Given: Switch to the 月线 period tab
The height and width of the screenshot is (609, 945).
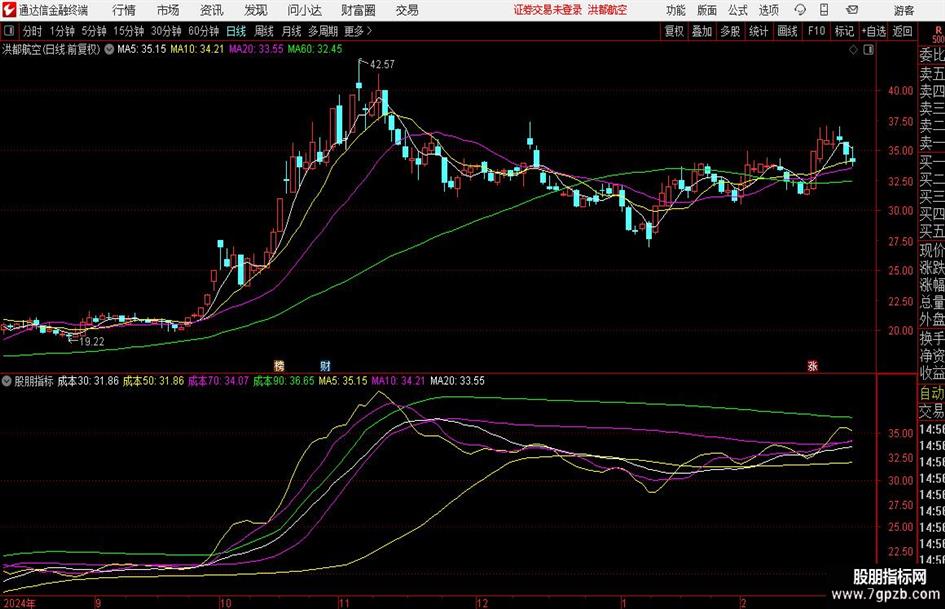Looking at the screenshot, I should 292,31.
